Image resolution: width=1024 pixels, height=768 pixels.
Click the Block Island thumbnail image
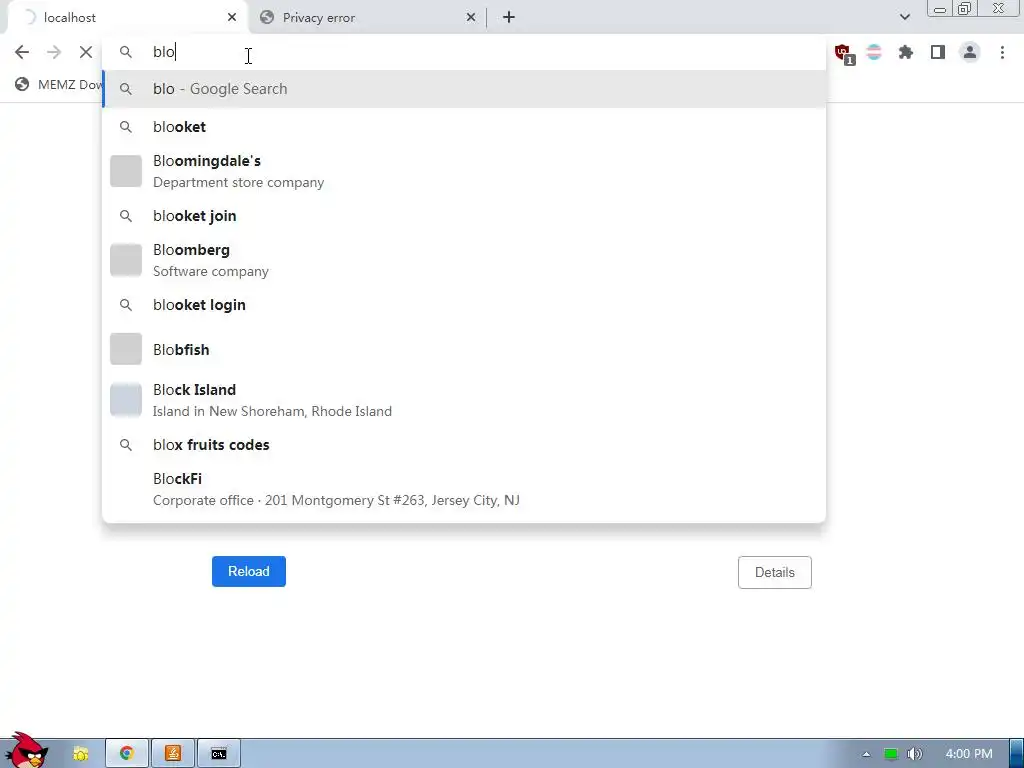[126, 400]
